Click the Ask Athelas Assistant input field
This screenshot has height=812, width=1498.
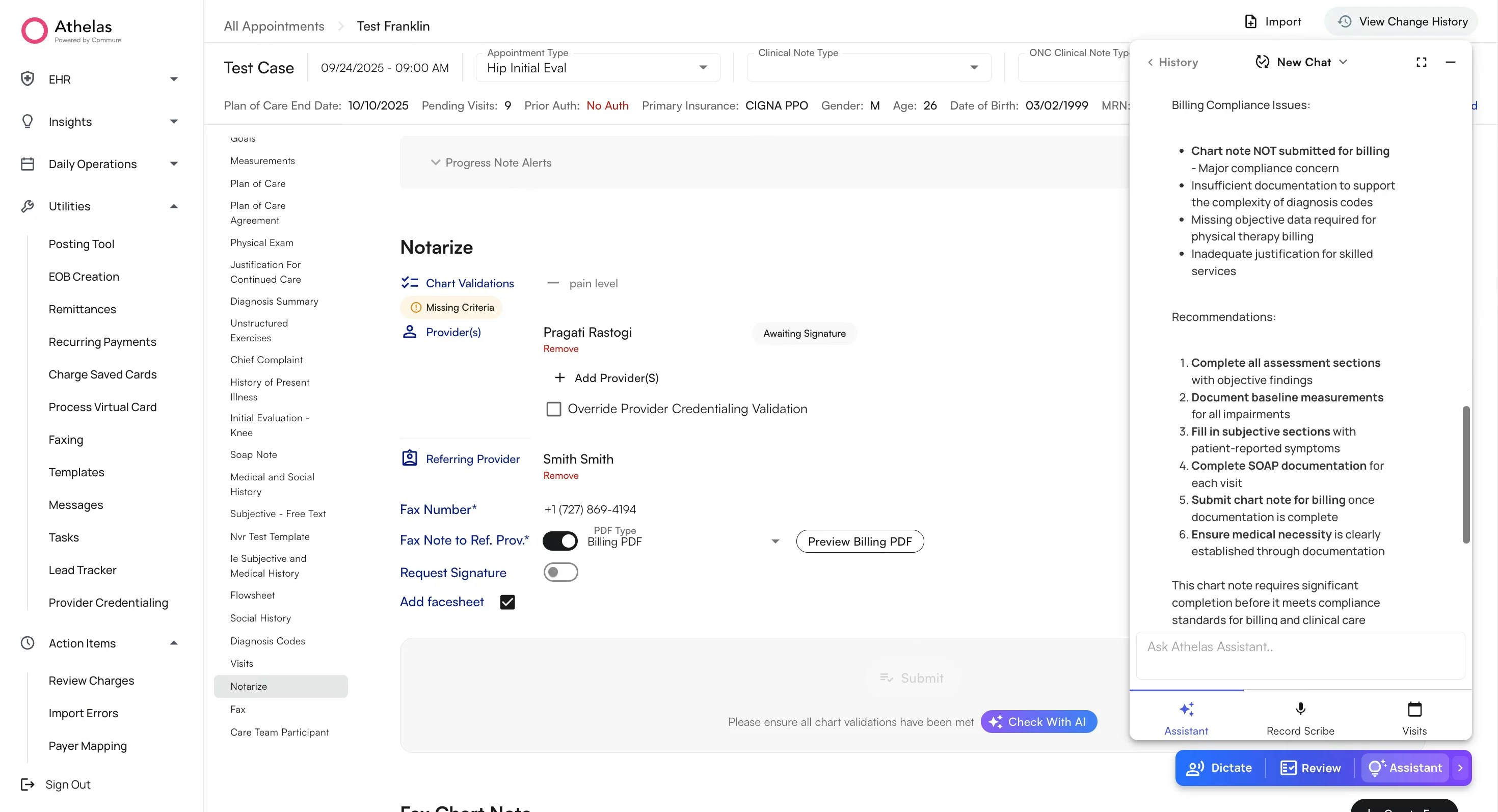point(1300,655)
